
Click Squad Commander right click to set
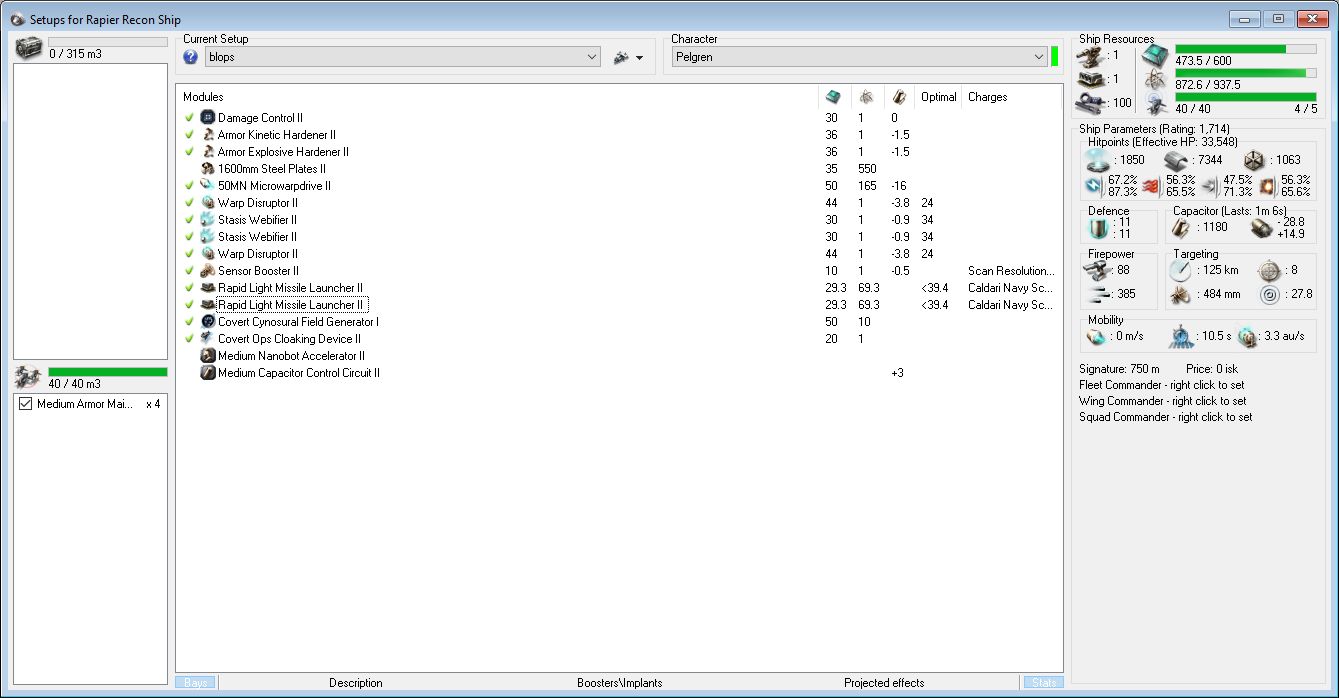pyautogui.click(x=1165, y=417)
